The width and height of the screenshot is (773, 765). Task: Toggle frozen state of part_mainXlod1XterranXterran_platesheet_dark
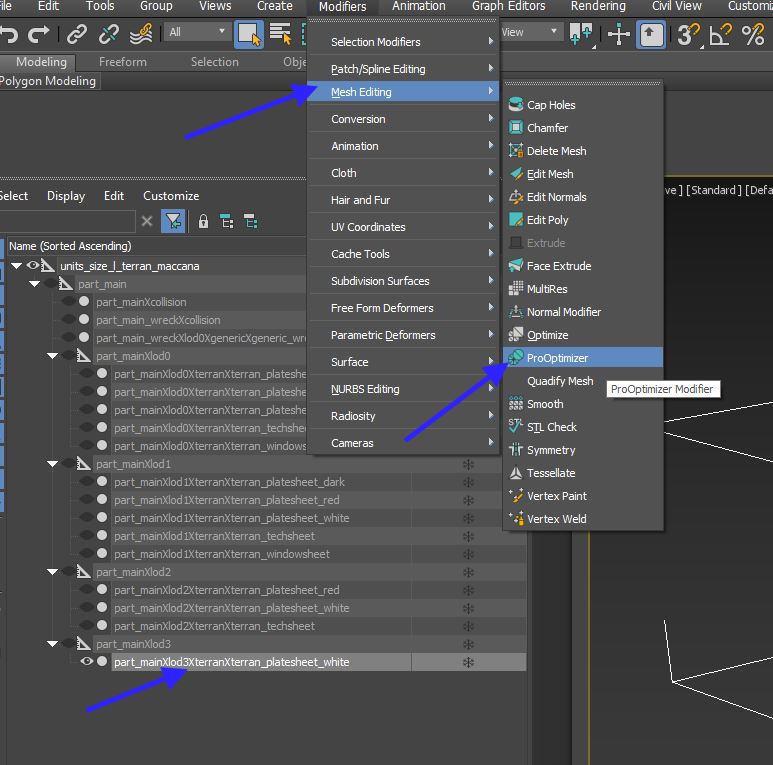point(467,482)
